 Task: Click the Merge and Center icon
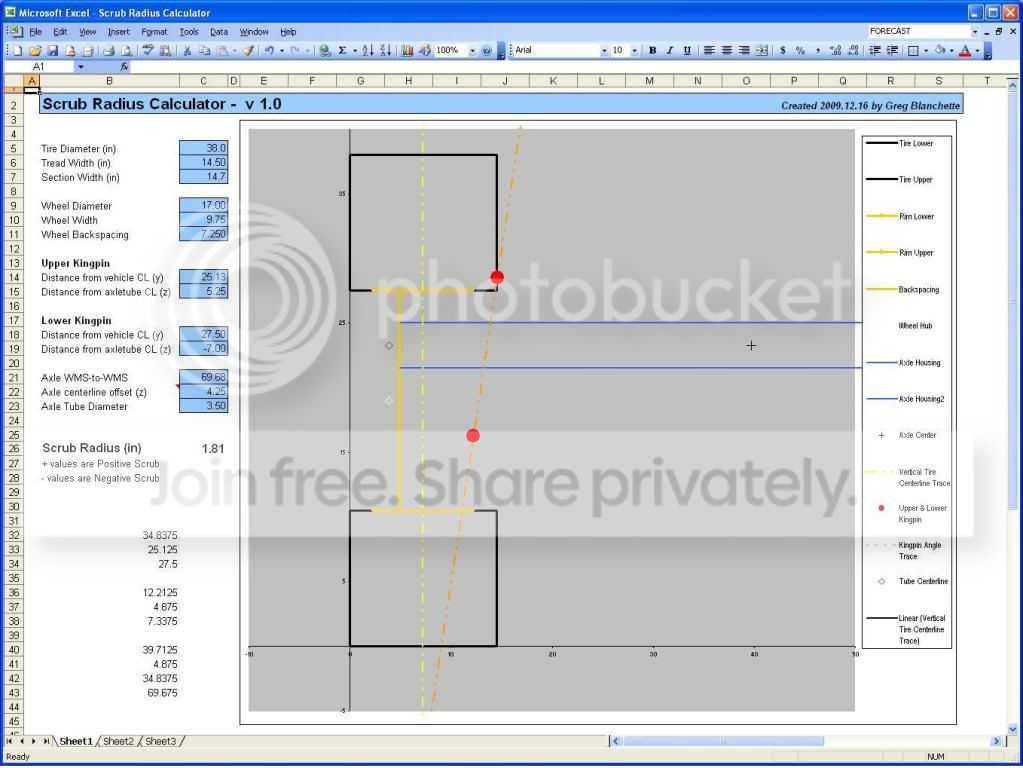pyautogui.click(x=761, y=50)
